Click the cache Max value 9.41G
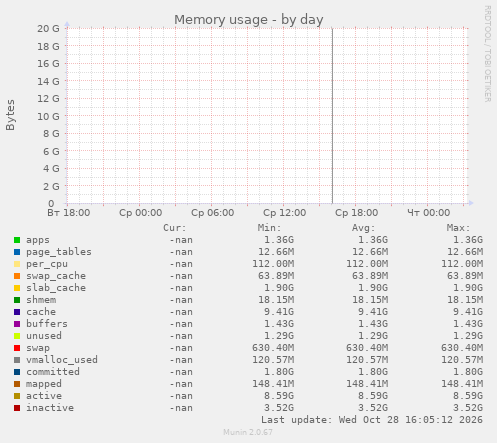This screenshot has width=497, height=443. click(468, 312)
